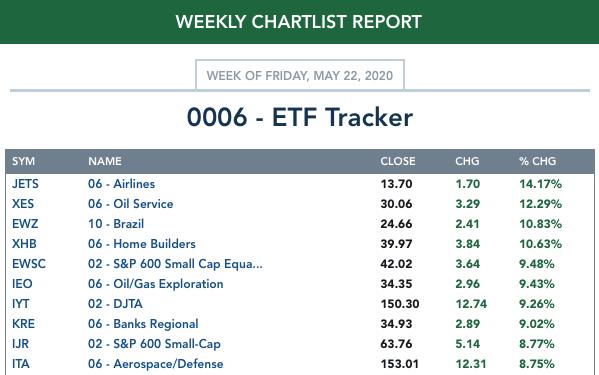Click the Week of Friday date box
Screen dimensions: 599x375
[x=300, y=75]
